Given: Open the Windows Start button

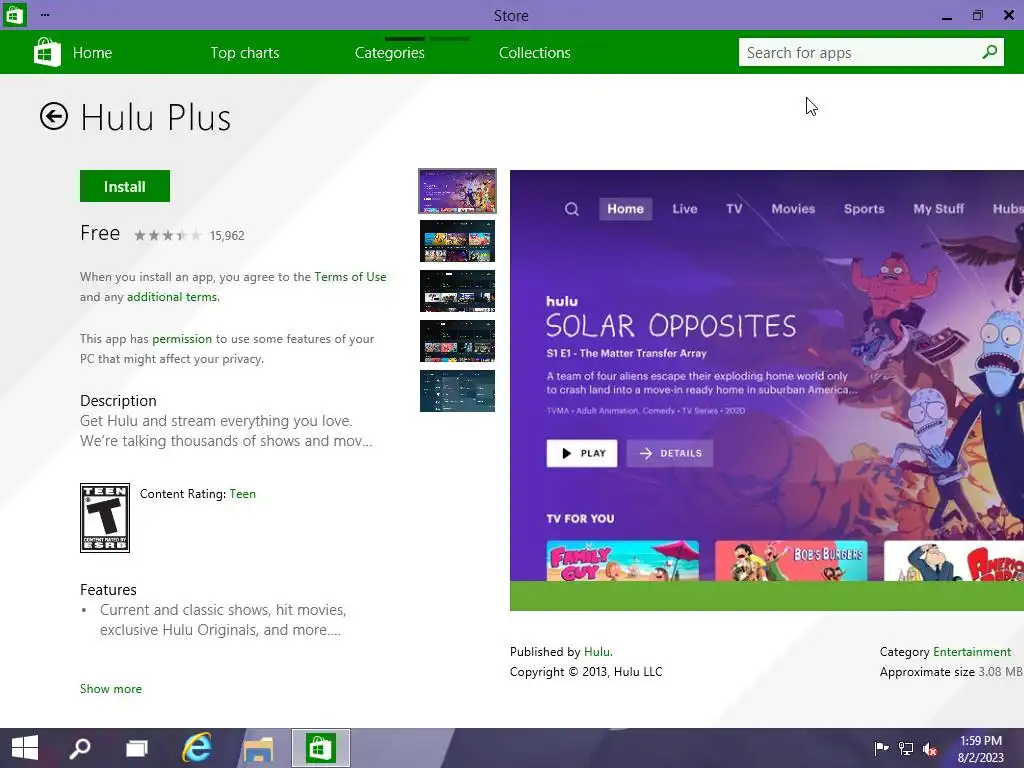Looking at the screenshot, I should pos(25,748).
